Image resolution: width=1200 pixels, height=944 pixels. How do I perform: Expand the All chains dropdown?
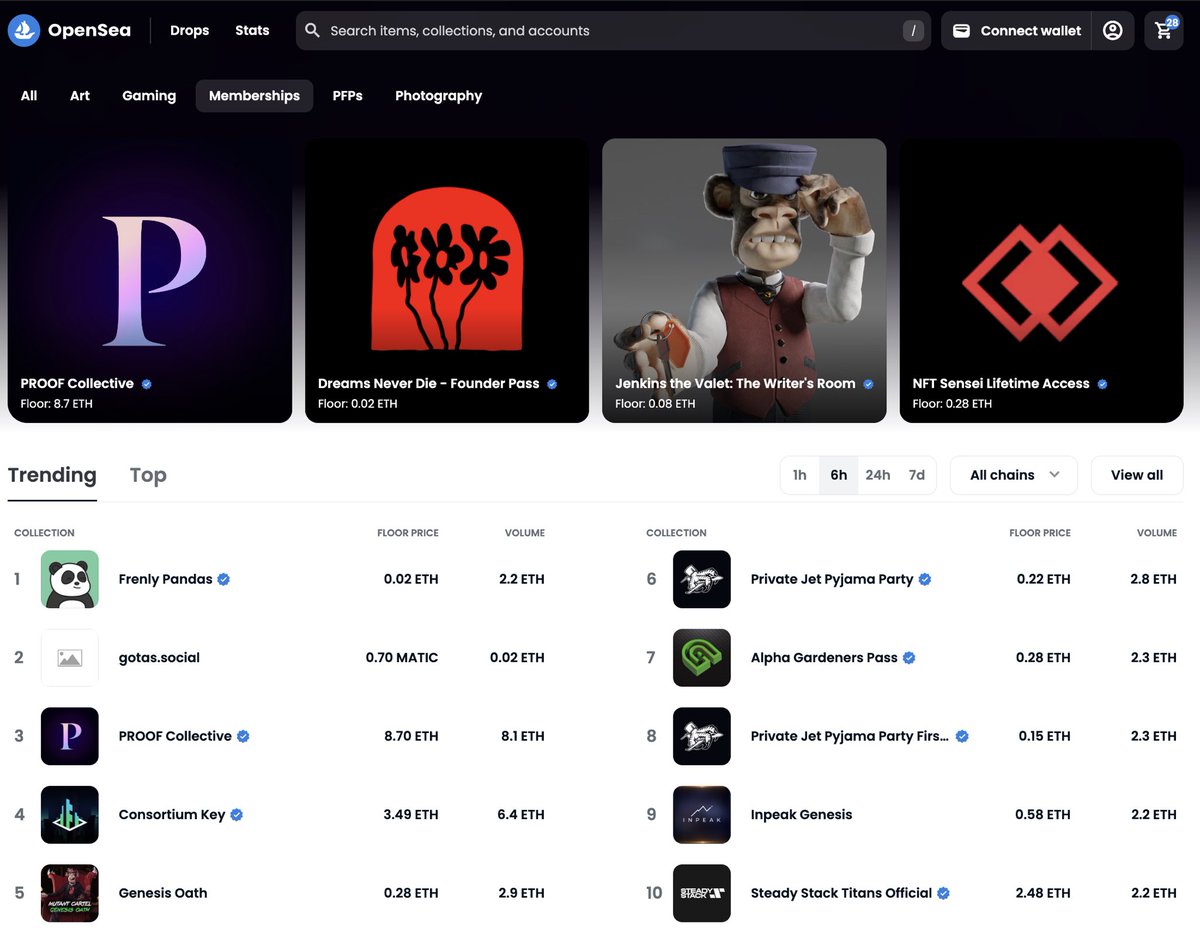(1013, 475)
